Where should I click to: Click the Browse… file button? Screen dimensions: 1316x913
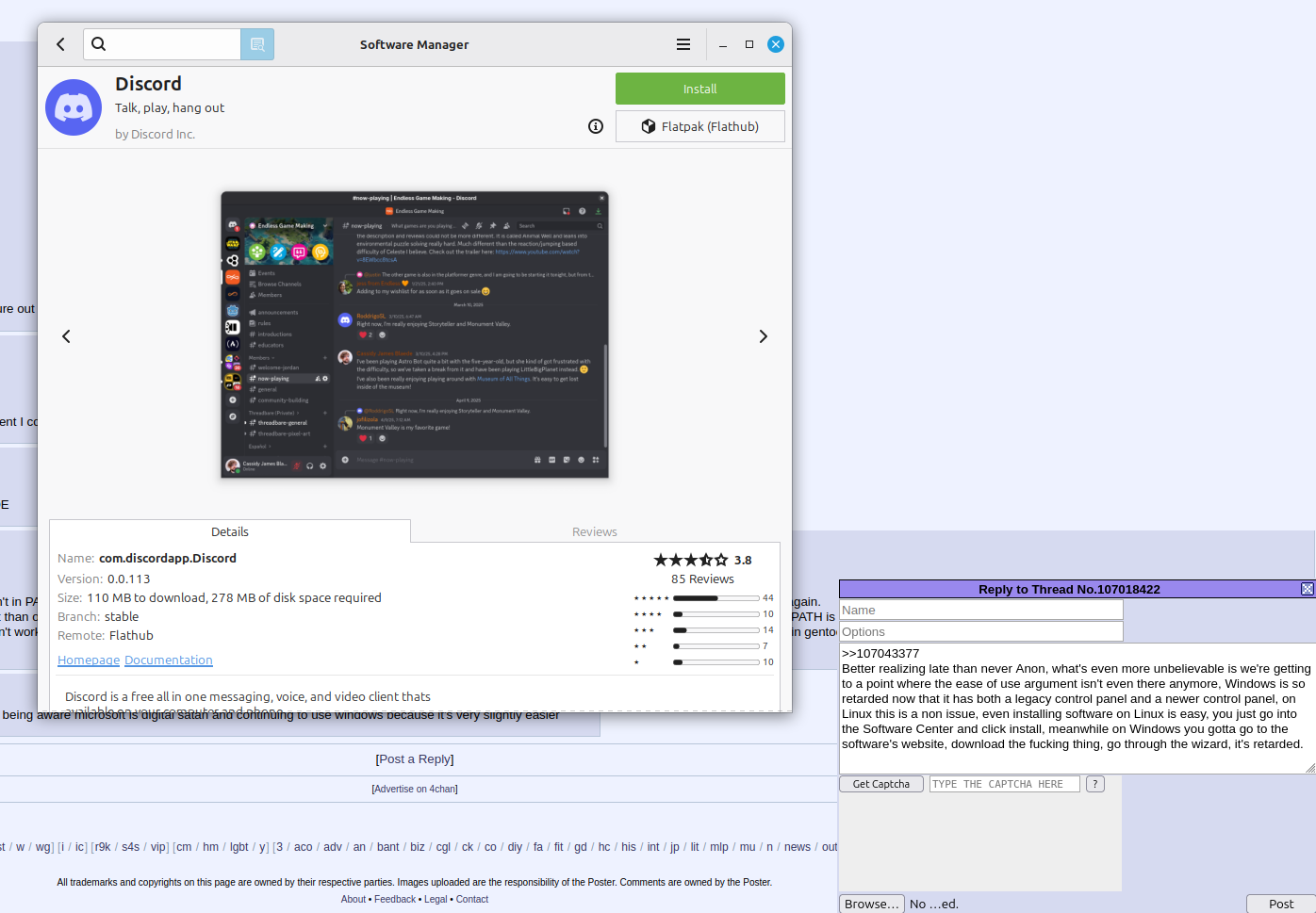coord(872,904)
